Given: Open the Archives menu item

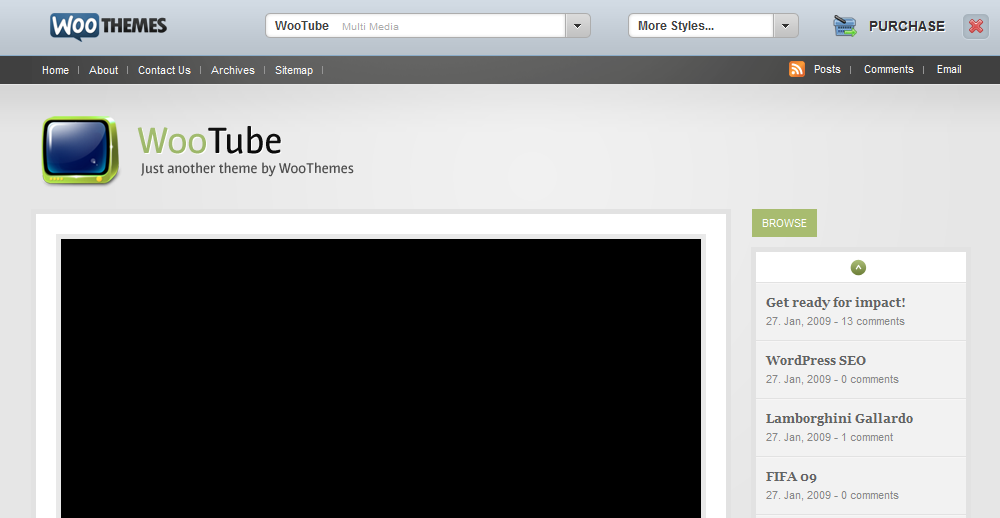Looking at the screenshot, I should [233, 70].
